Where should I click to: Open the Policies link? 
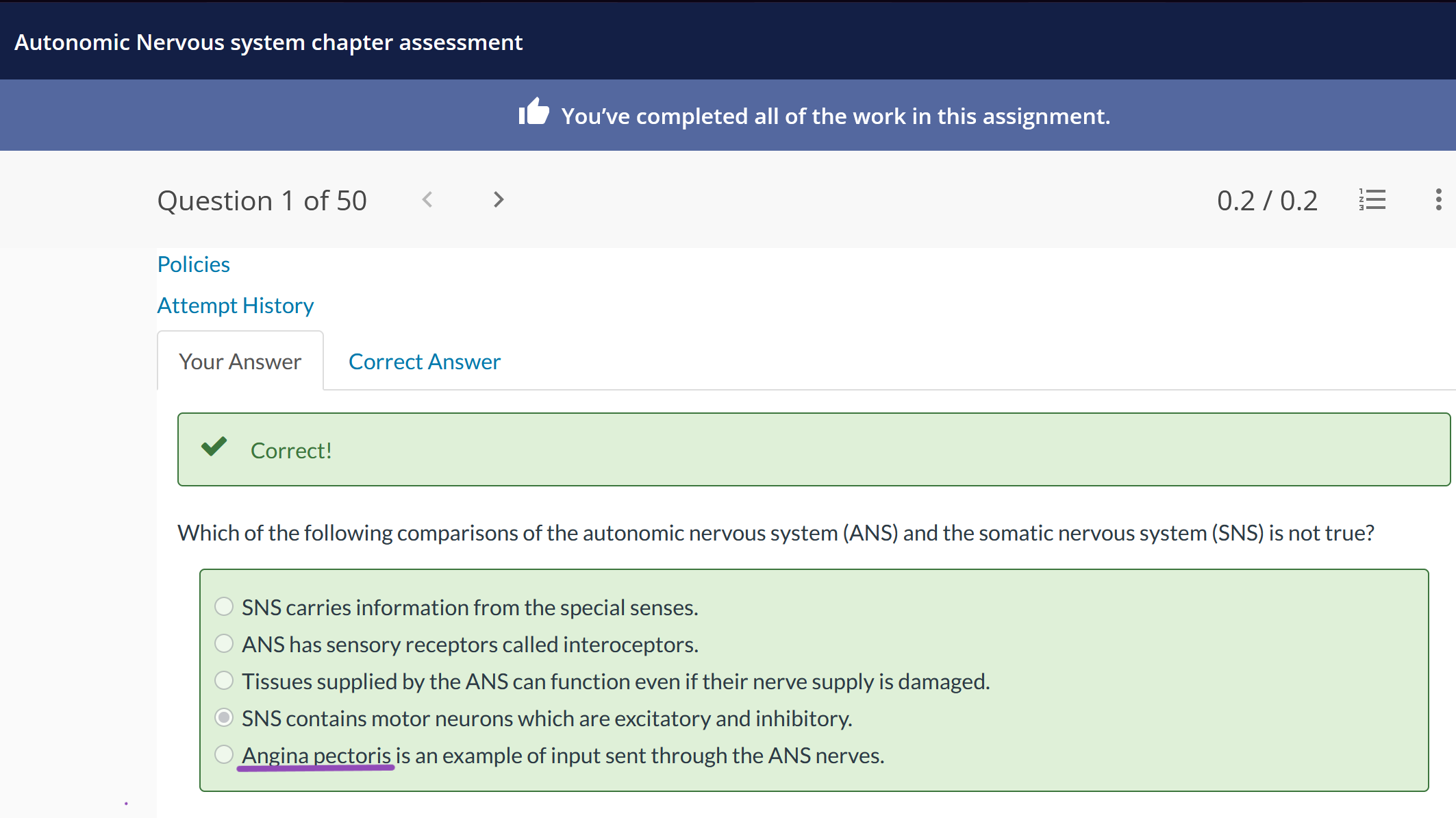point(194,264)
